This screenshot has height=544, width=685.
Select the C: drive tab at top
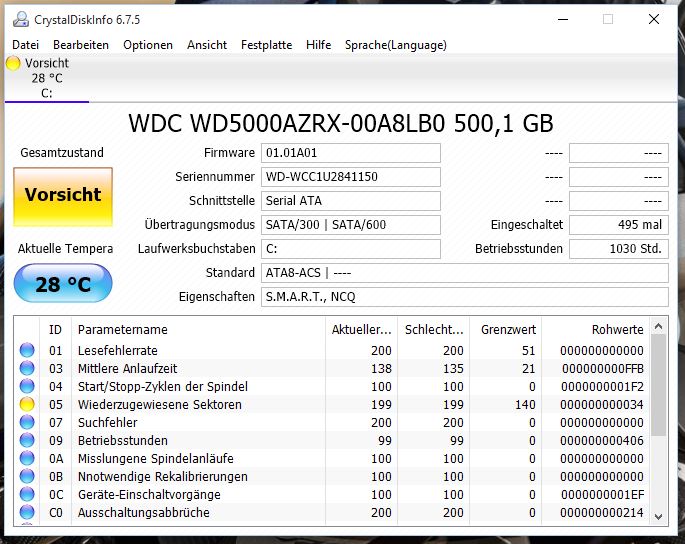[x=47, y=79]
